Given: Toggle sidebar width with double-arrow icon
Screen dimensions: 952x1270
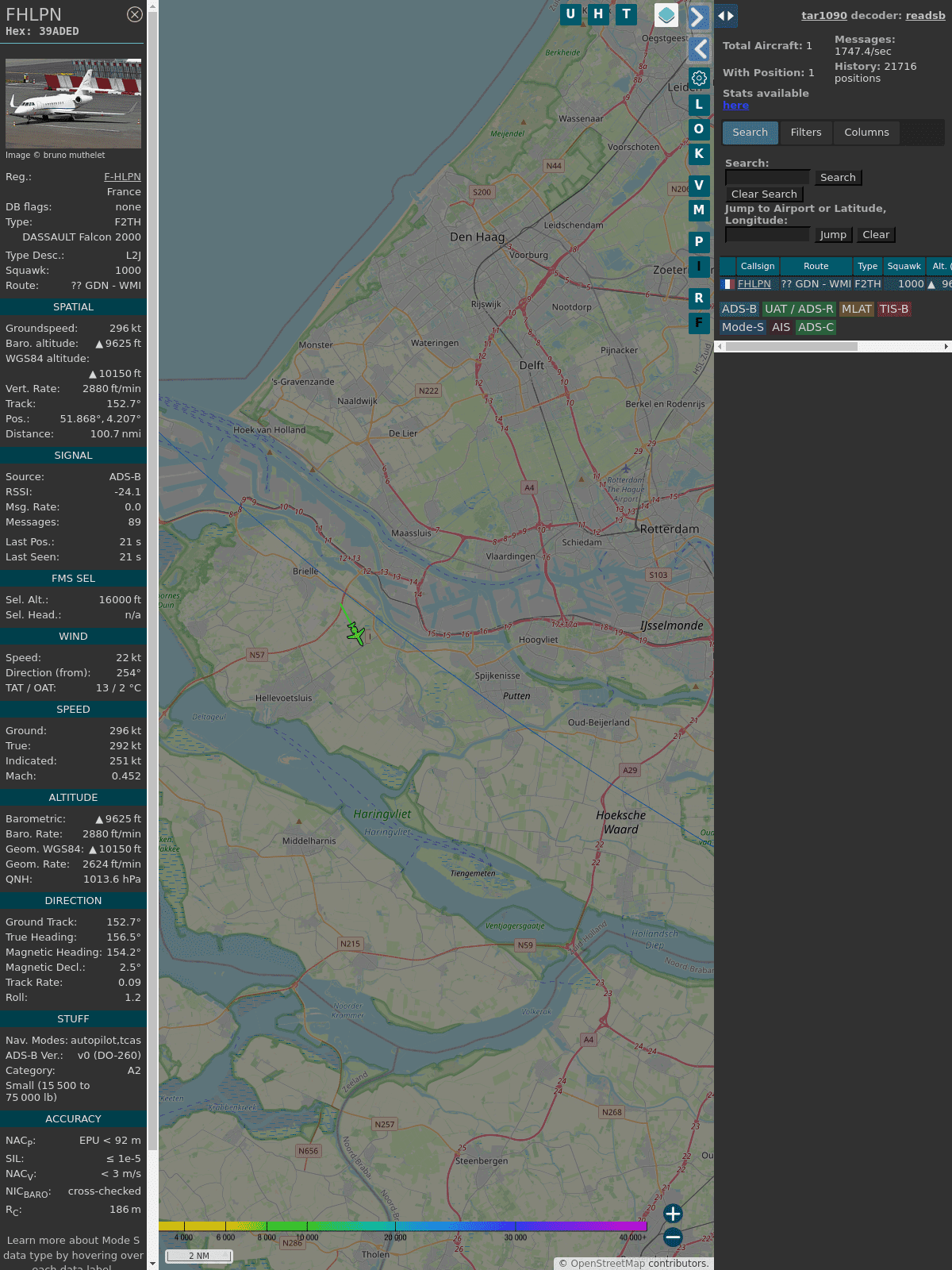Looking at the screenshot, I should coord(725,16).
